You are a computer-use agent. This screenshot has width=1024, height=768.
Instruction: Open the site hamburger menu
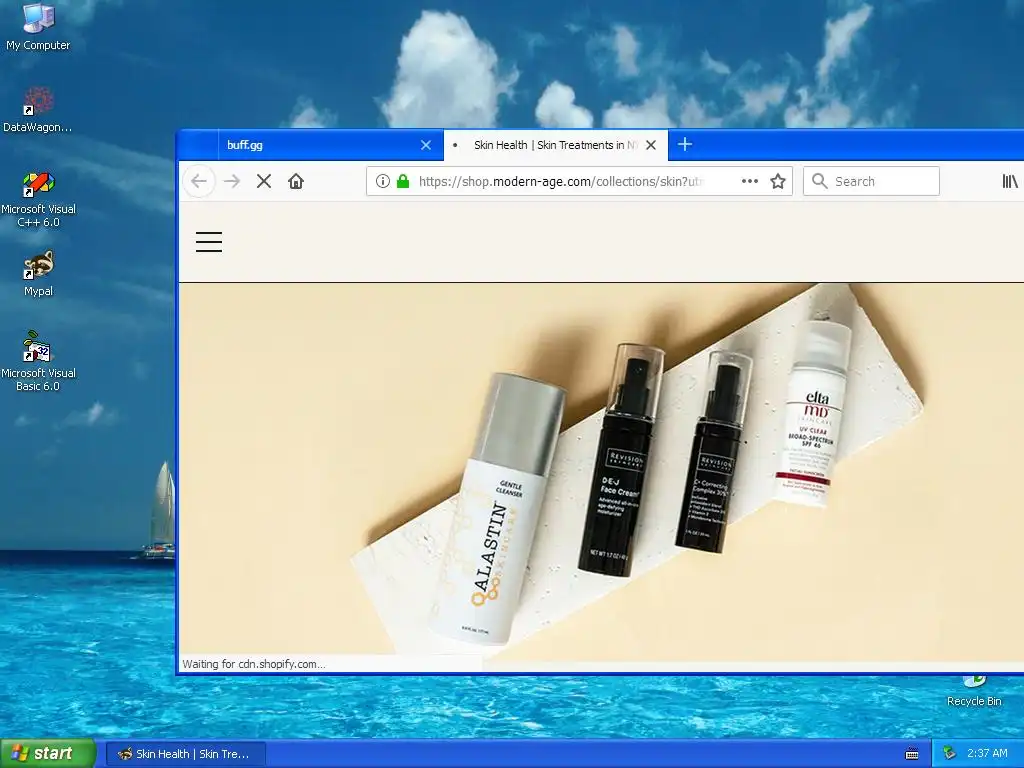click(x=209, y=242)
